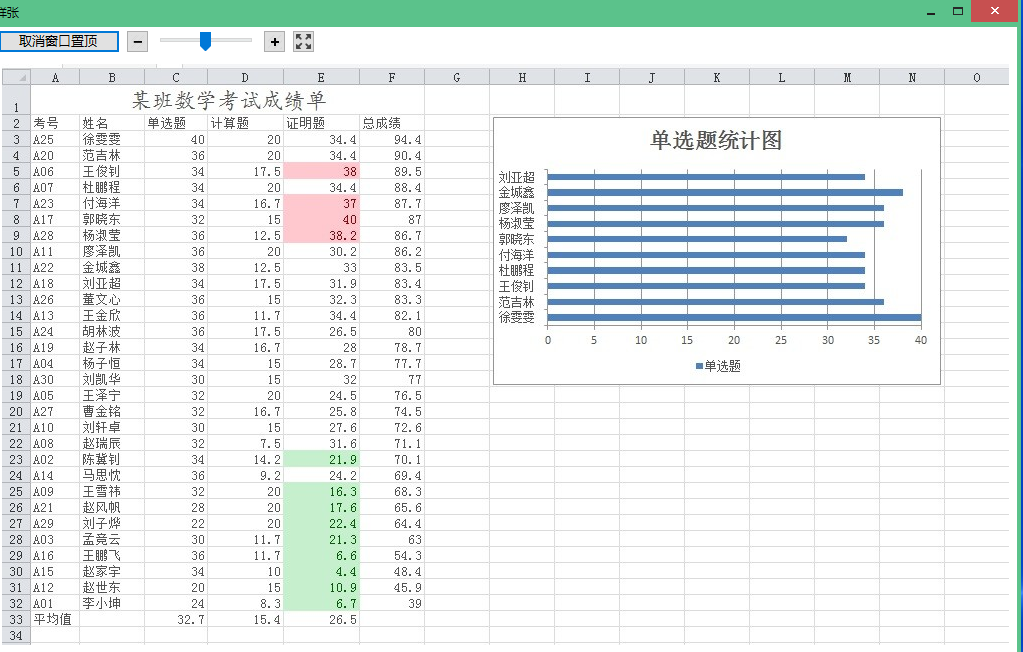
Task: Click the green highlighted cell with value 21.9
Action: [321, 459]
